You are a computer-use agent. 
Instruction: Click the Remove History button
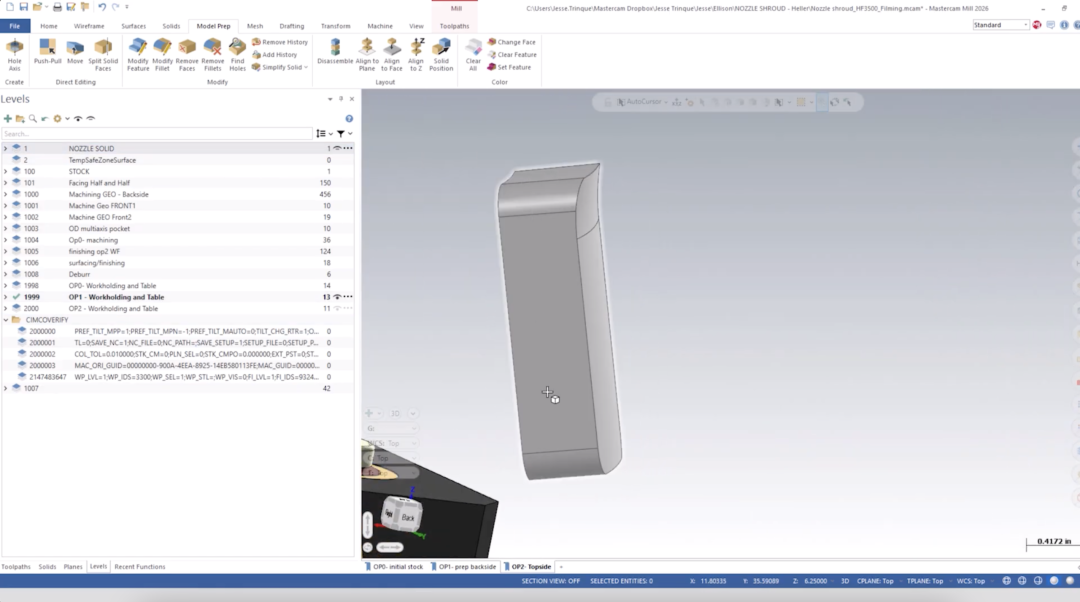point(280,42)
